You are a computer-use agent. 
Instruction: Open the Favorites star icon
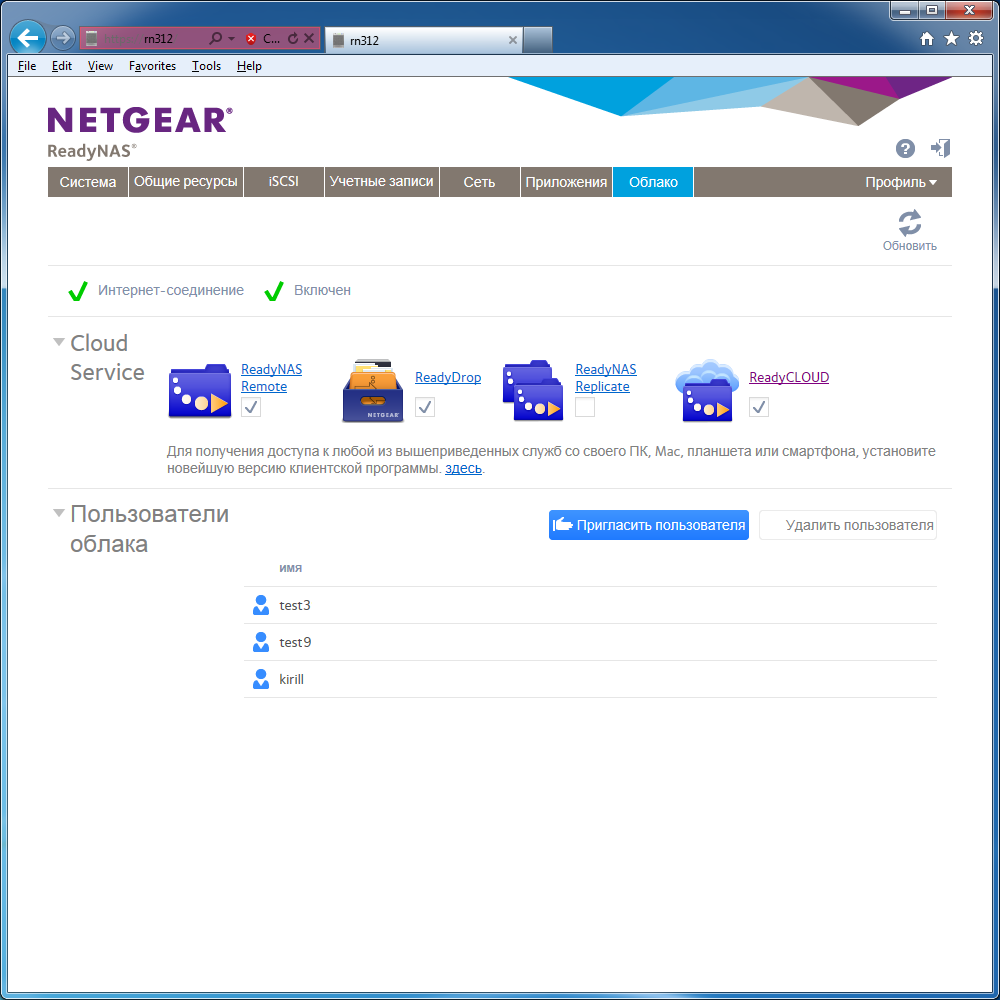tap(951, 39)
